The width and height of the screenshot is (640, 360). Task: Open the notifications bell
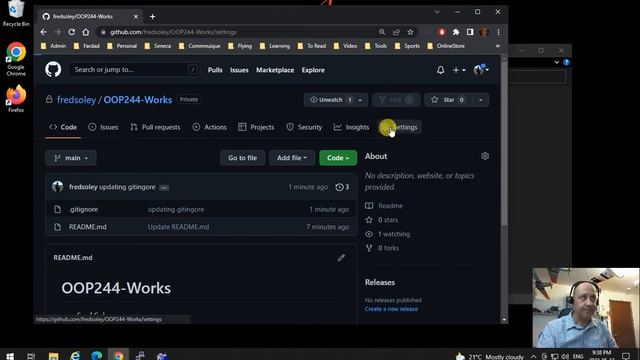[440, 70]
